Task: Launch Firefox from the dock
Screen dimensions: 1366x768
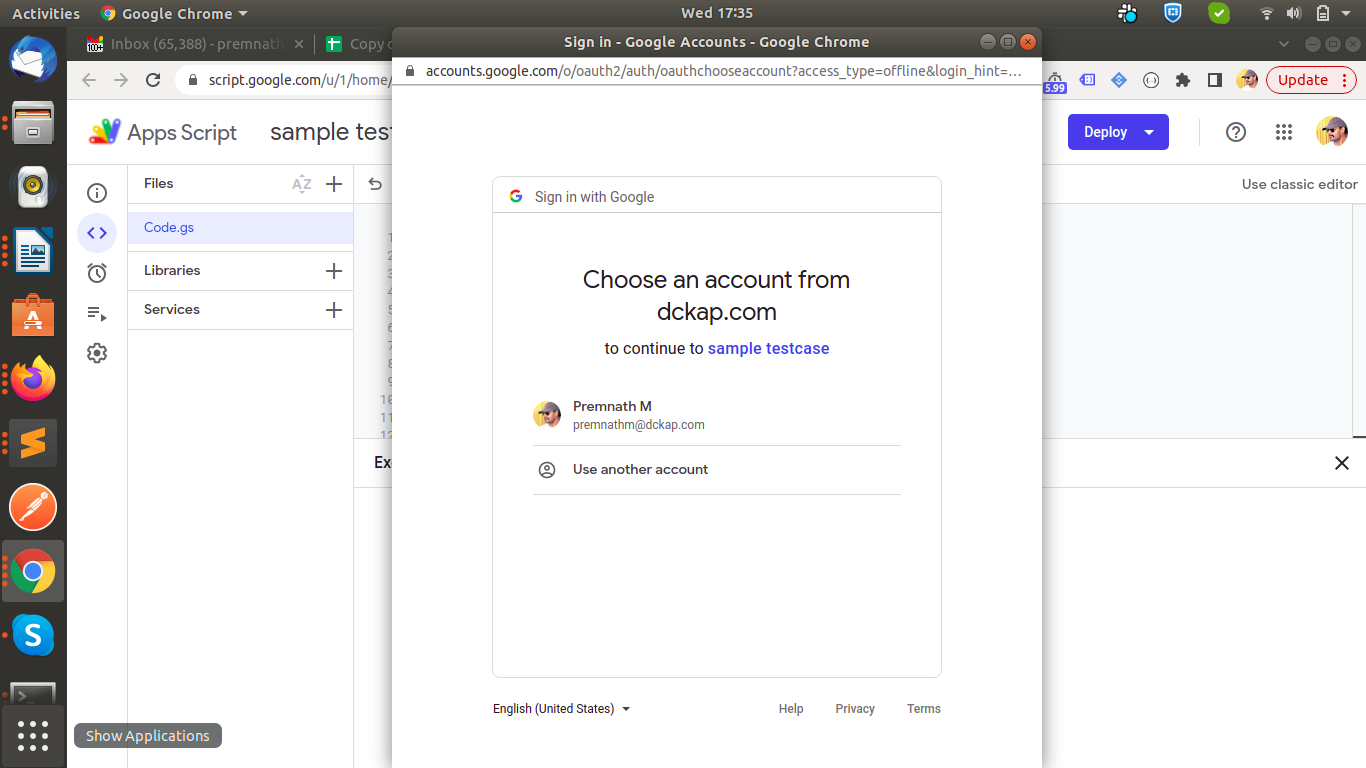Action: [x=33, y=378]
